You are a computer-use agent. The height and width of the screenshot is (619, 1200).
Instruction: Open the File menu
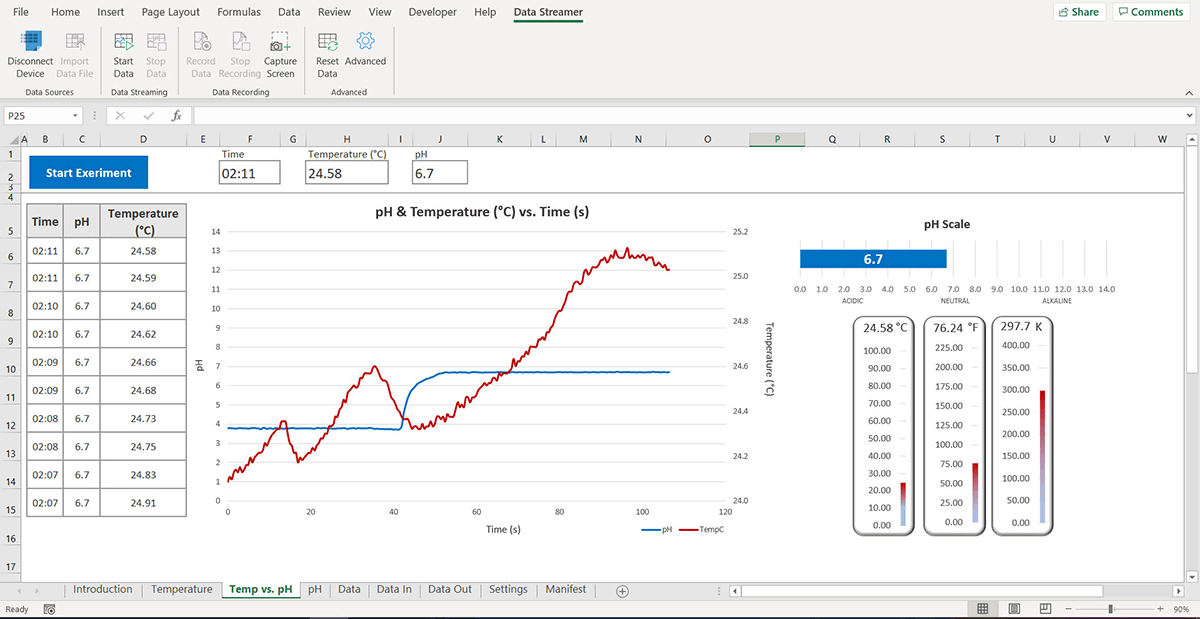click(x=21, y=12)
